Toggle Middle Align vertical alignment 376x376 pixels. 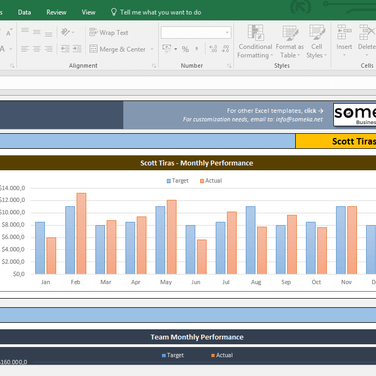37,32
